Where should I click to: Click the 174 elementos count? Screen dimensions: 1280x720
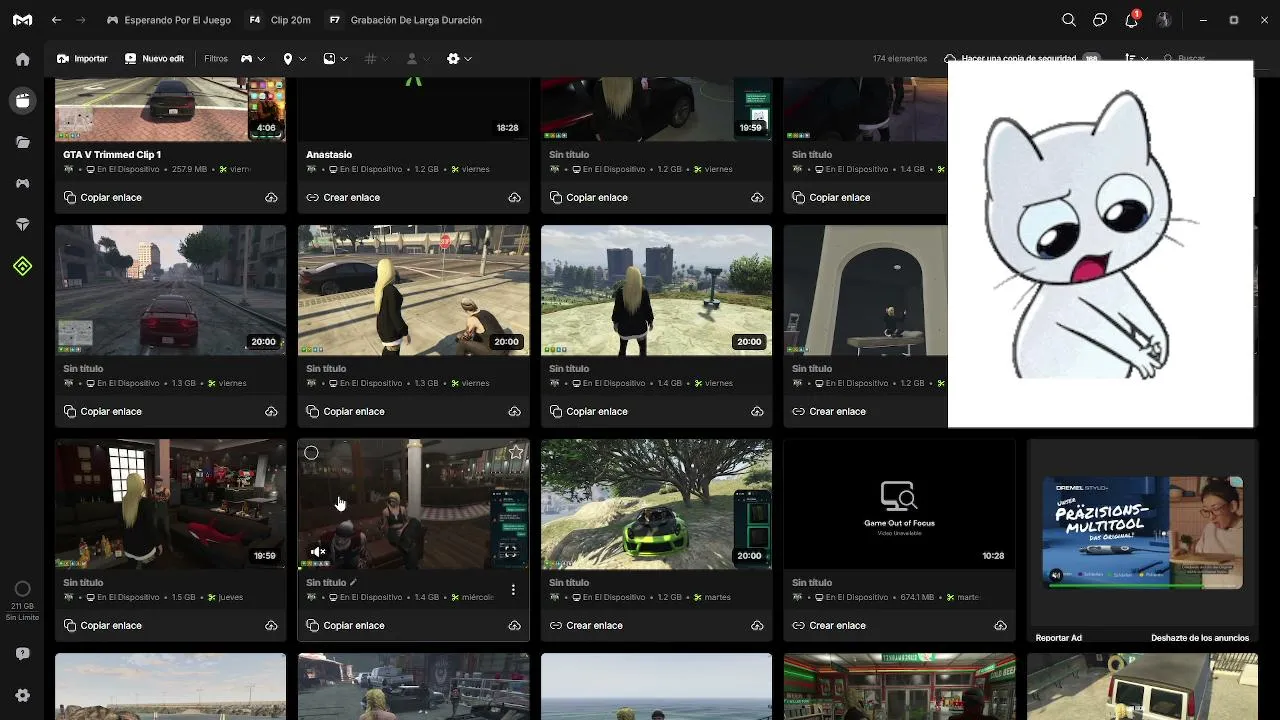point(900,59)
